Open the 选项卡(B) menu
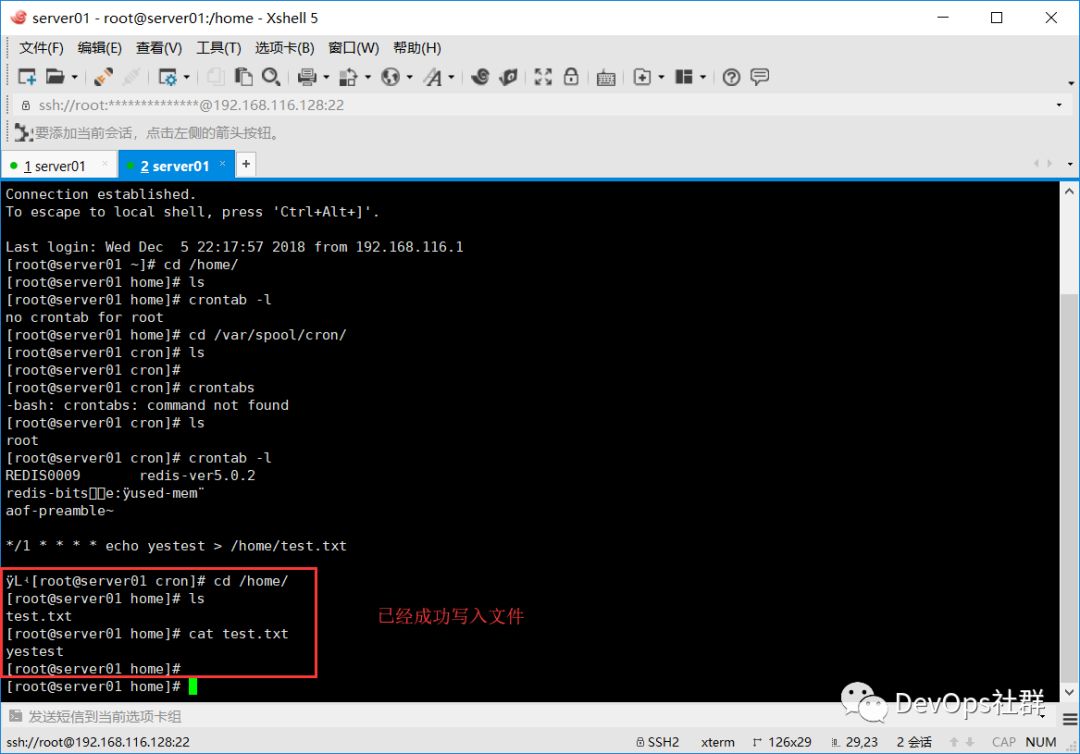Viewport: 1080px width, 754px height. click(x=284, y=48)
